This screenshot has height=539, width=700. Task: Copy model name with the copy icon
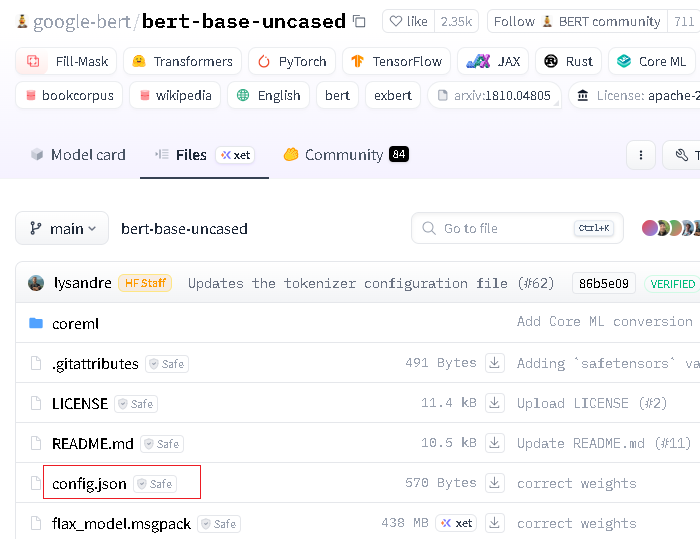click(x=360, y=21)
